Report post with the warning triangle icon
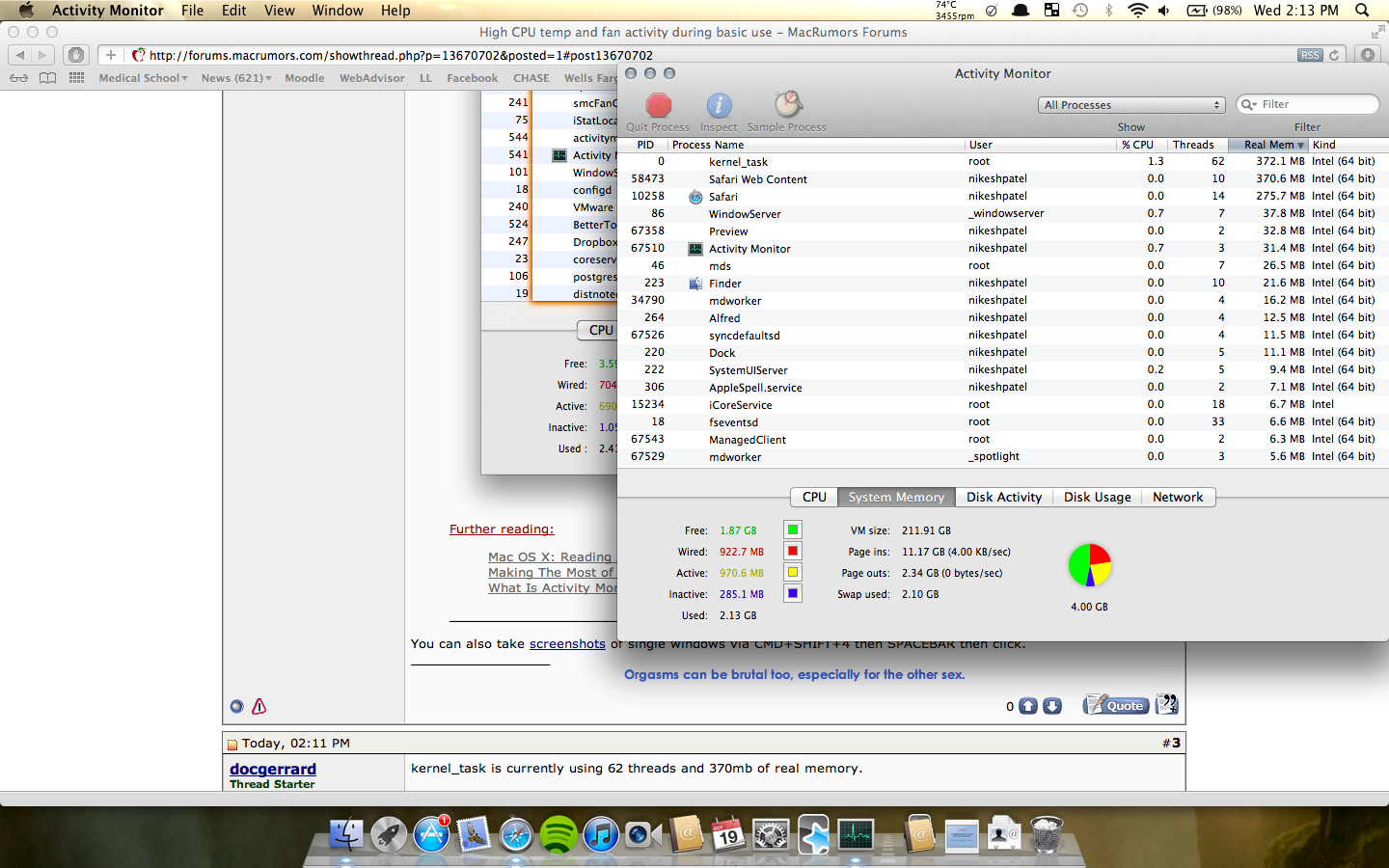This screenshot has height=868, width=1389. 259,706
